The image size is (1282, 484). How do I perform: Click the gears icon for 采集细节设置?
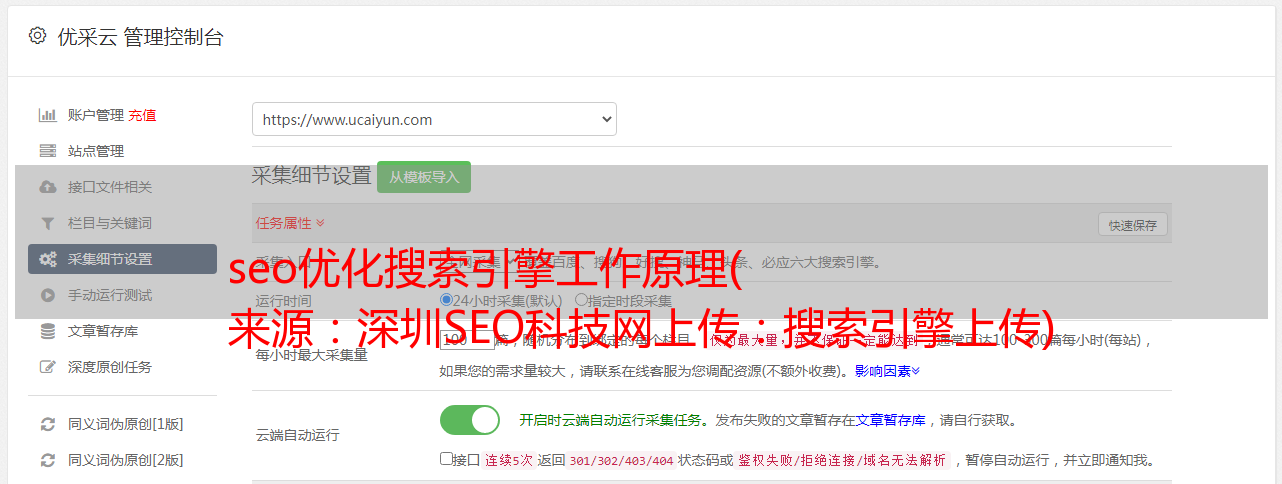click(x=47, y=259)
